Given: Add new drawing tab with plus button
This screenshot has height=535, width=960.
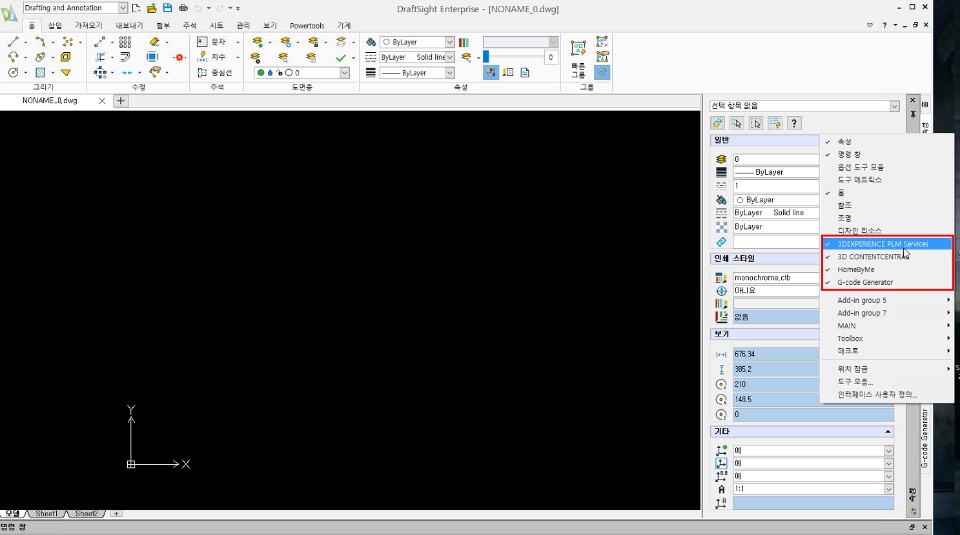Looking at the screenshot, I should [x=121, y=100].
